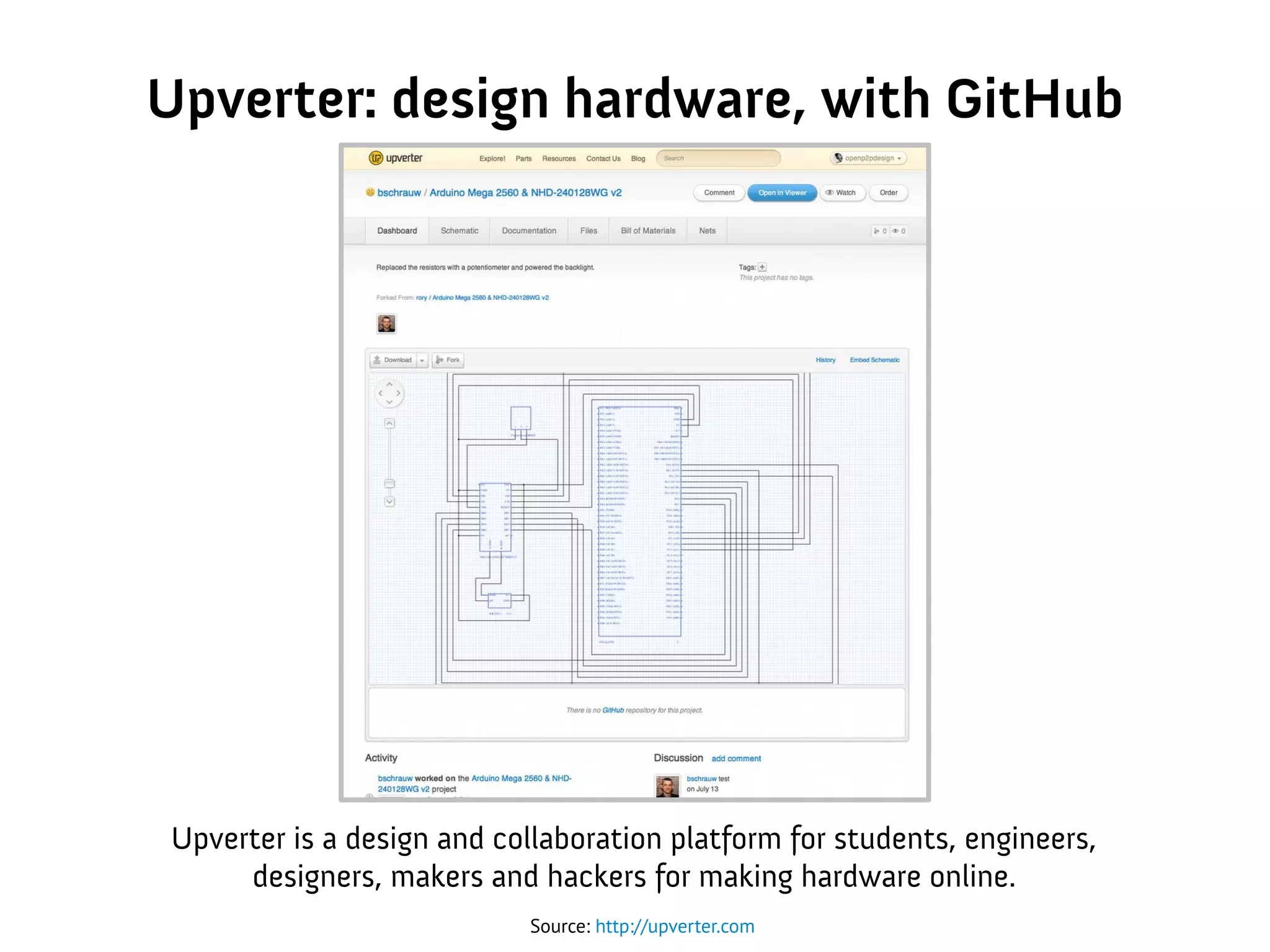Screen dimensions: 1270x952
Task: Click the Order button
Action: [888, 193]
